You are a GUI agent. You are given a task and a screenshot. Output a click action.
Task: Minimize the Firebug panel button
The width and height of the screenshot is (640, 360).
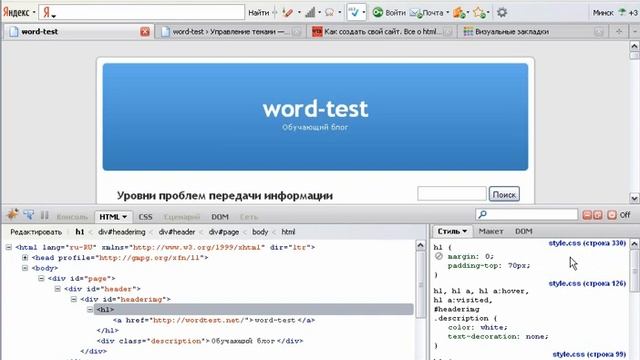click(x=587, y=215)
